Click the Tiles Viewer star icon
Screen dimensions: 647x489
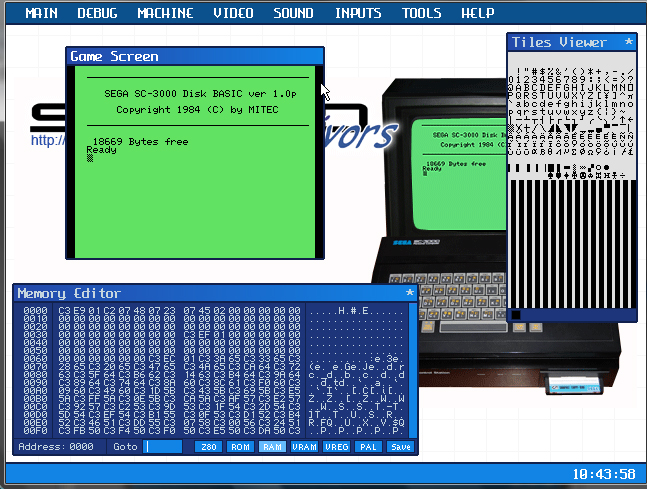click(628, 42)
